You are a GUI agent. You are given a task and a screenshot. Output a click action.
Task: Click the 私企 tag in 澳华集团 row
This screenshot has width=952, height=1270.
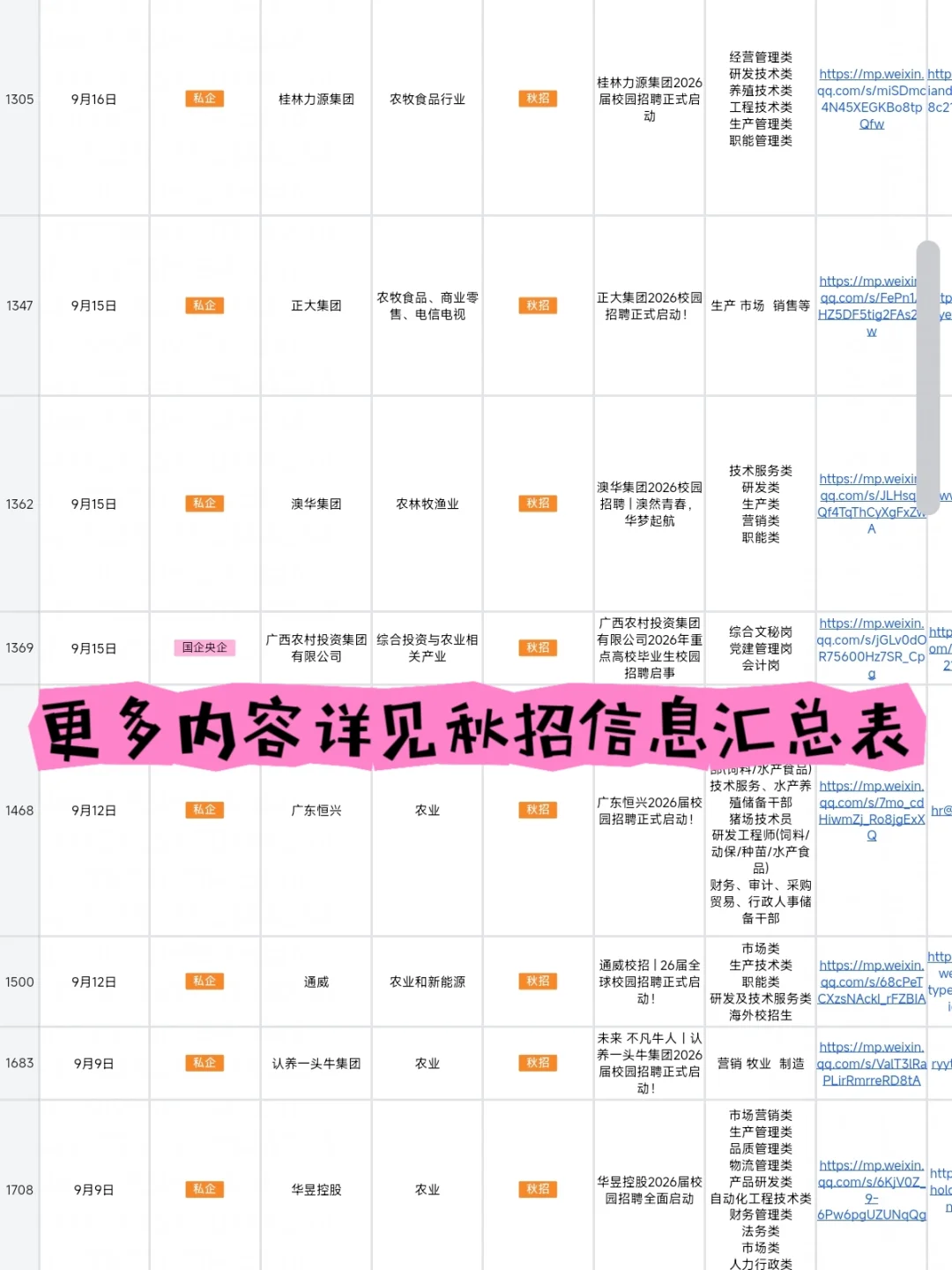(x=205, y=504)
